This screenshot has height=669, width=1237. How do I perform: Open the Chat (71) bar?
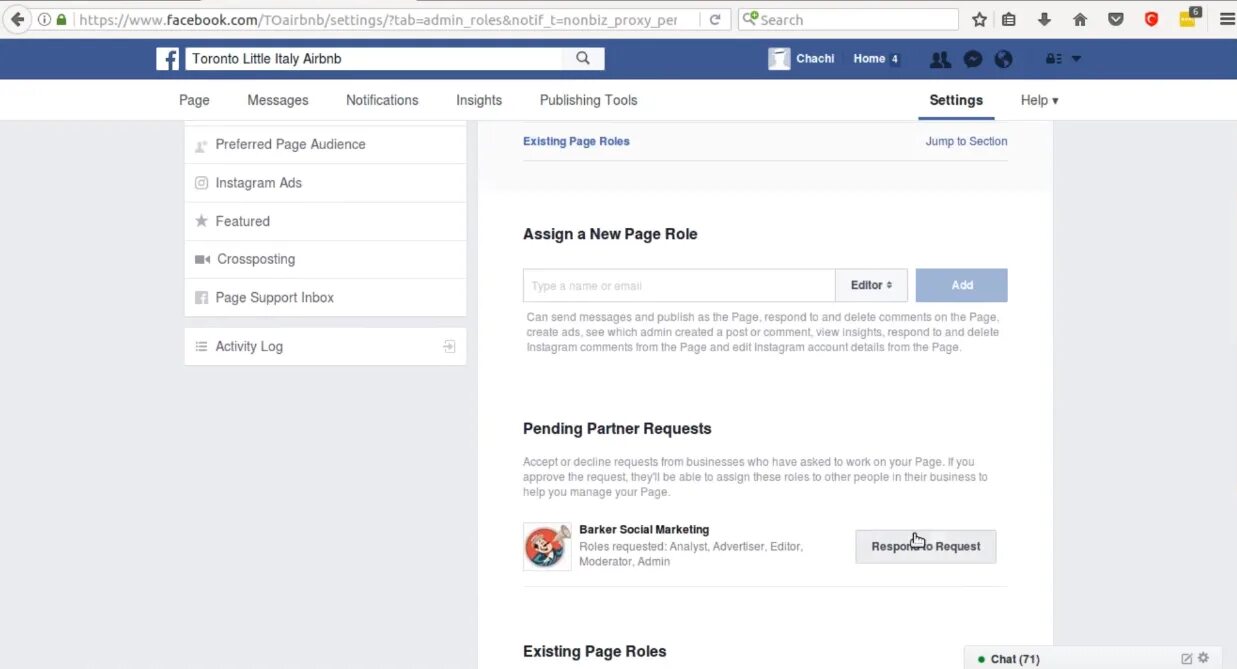click(1092, 659)
